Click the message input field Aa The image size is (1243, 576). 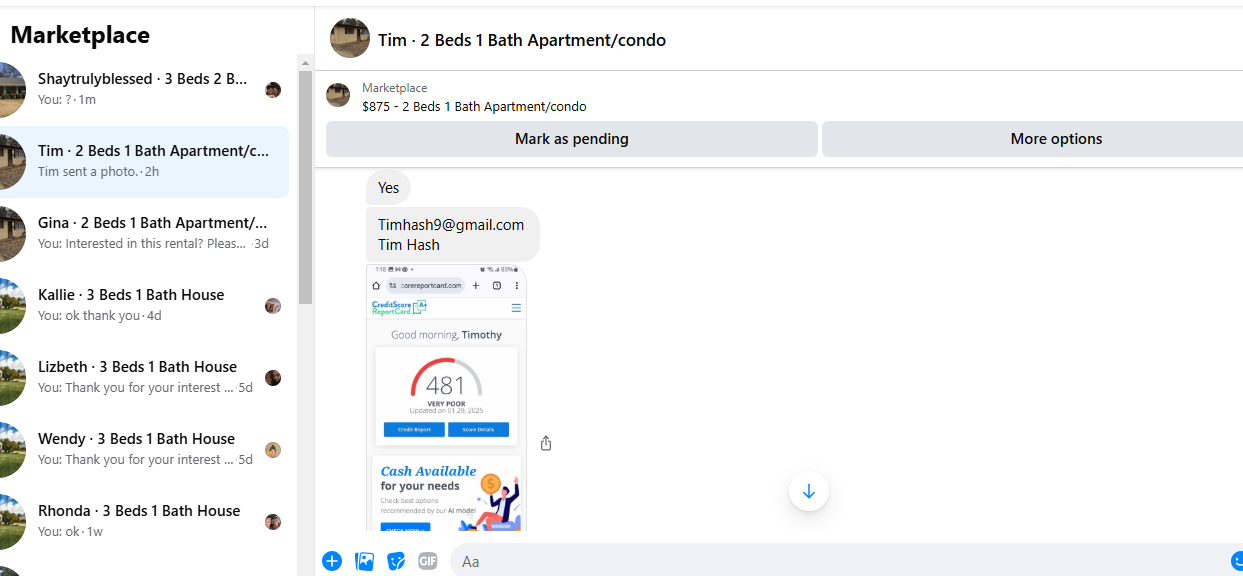point(838,561)
